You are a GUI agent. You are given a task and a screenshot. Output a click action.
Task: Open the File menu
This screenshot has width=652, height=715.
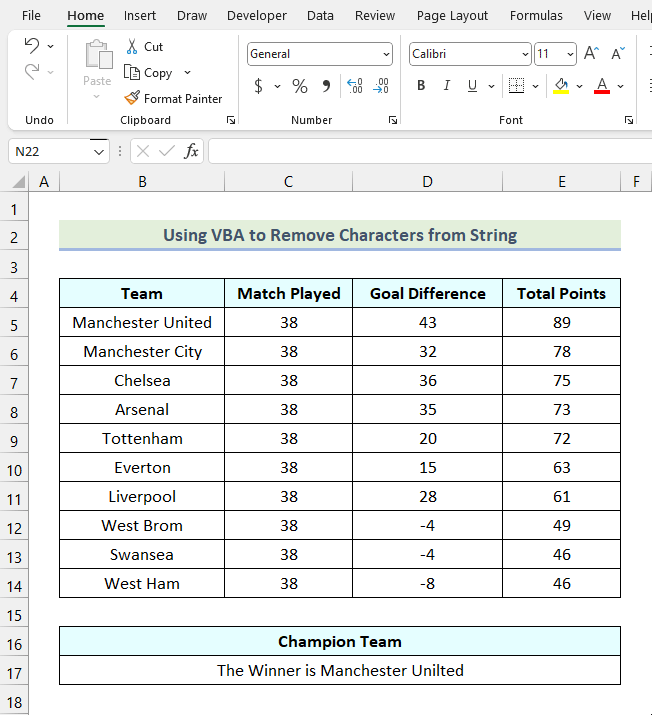click(31, 16)
